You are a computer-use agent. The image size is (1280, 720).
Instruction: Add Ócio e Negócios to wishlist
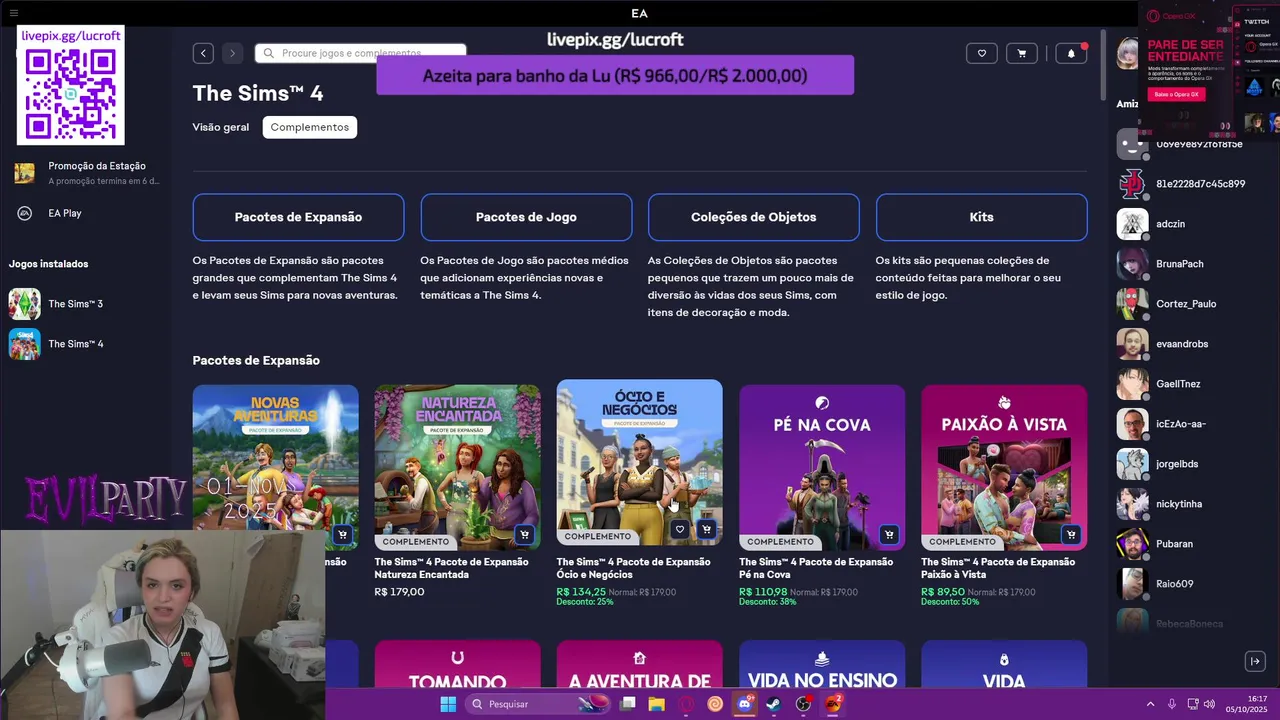(x=679, y=529)
